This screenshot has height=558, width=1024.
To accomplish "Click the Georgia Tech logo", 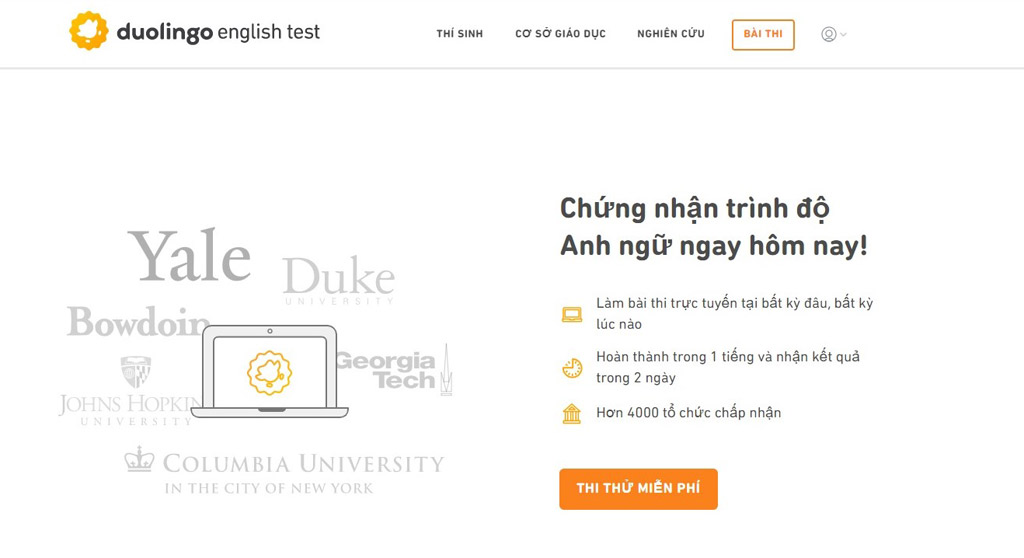I will (x=394, y=370).
